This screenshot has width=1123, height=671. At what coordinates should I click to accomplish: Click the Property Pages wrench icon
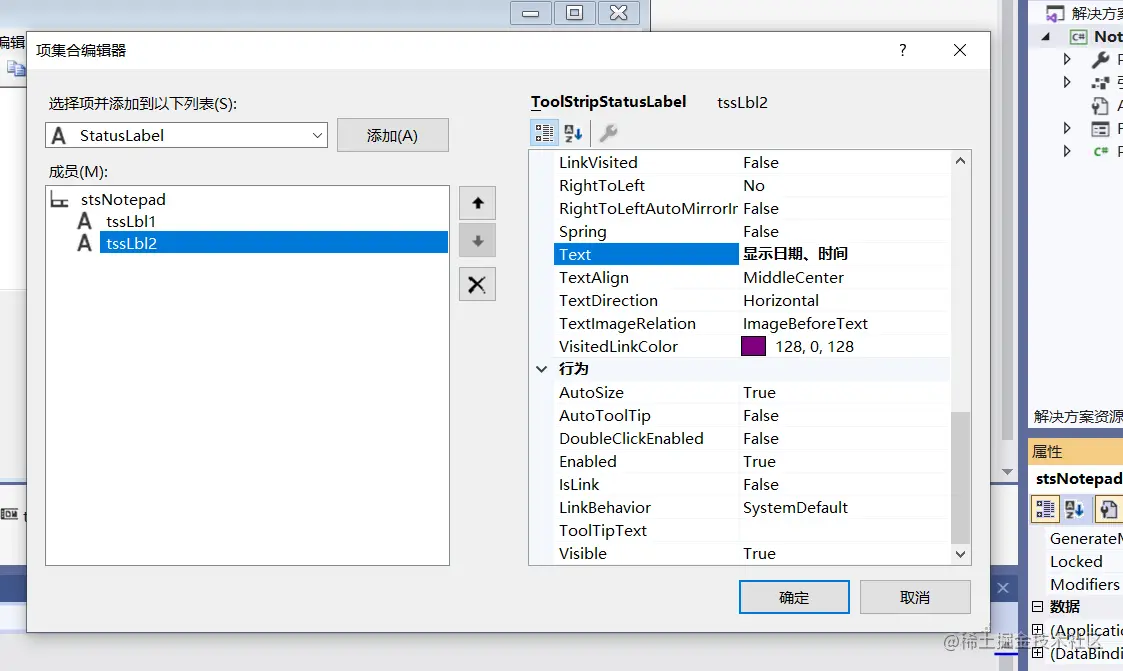[608, 132]
